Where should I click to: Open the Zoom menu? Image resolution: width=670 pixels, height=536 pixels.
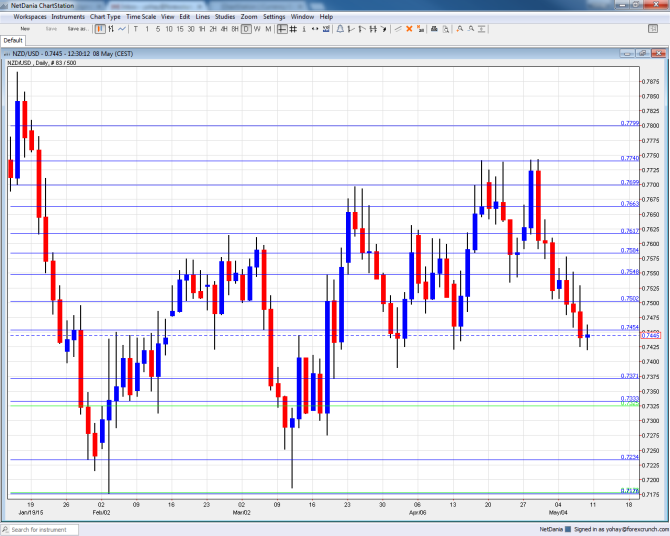click(249, 17)
